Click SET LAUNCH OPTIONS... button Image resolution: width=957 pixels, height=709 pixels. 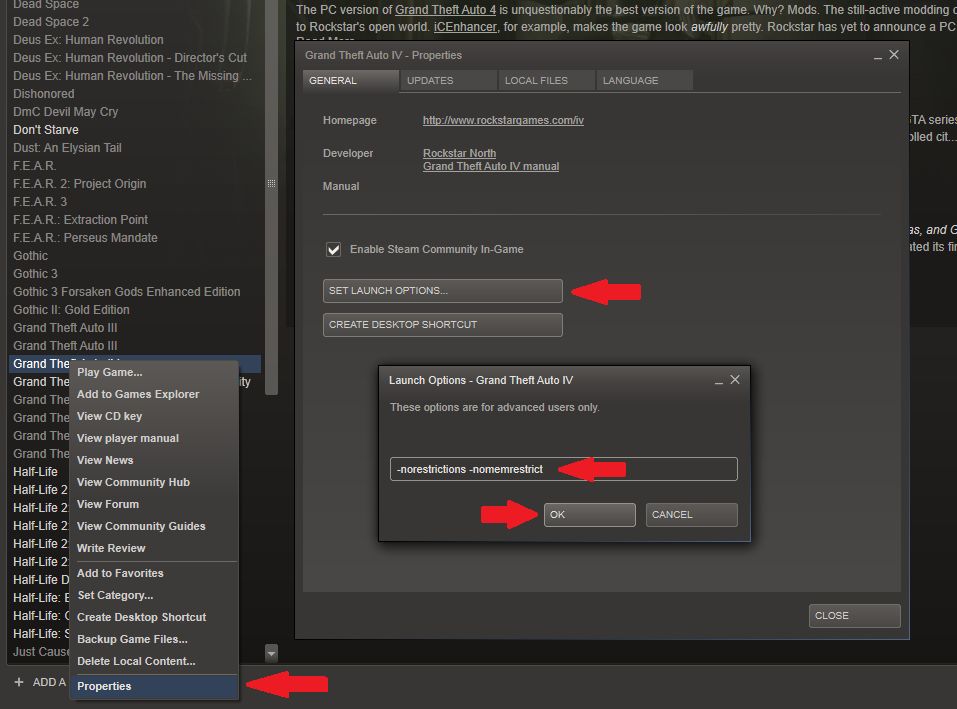[x=442, y=291]
